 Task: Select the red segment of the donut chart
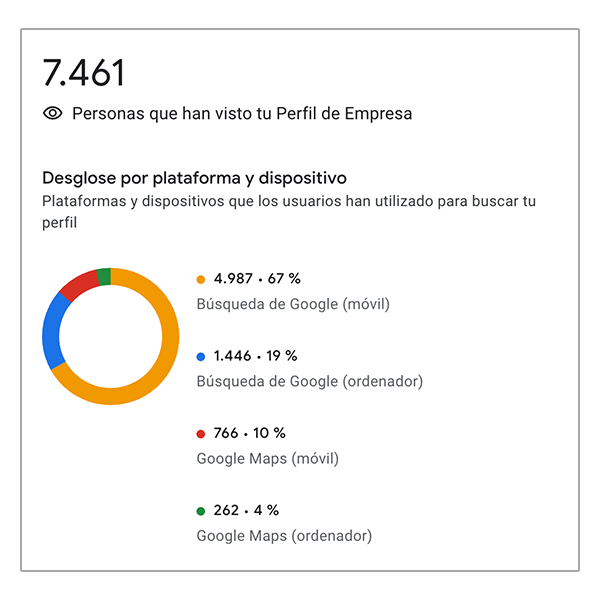click(x=77, y=284)
